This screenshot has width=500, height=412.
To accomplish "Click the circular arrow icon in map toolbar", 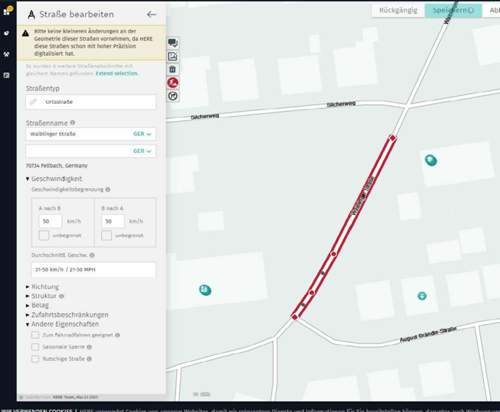I will 173,96.
